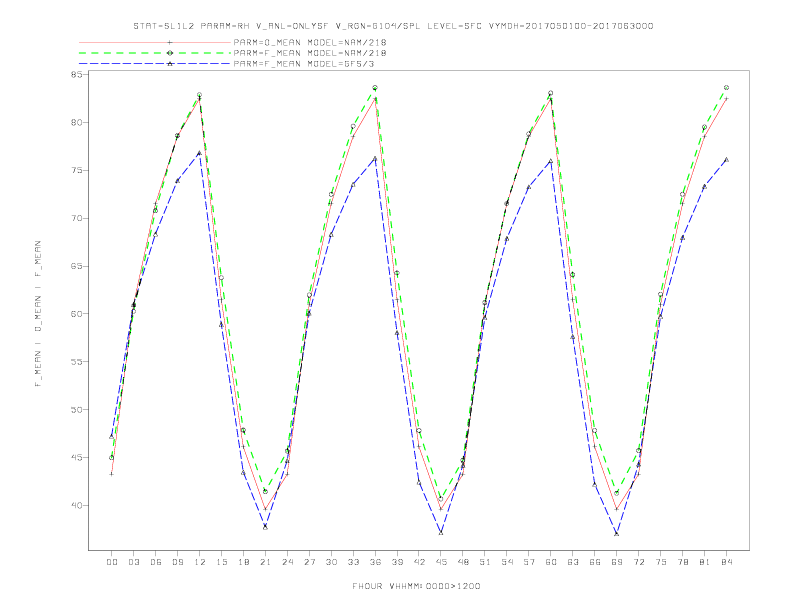The height and width of the screenshot is (612, 792).
Task: Click the x-axis tick label 42
Action: tap(419, 562)
